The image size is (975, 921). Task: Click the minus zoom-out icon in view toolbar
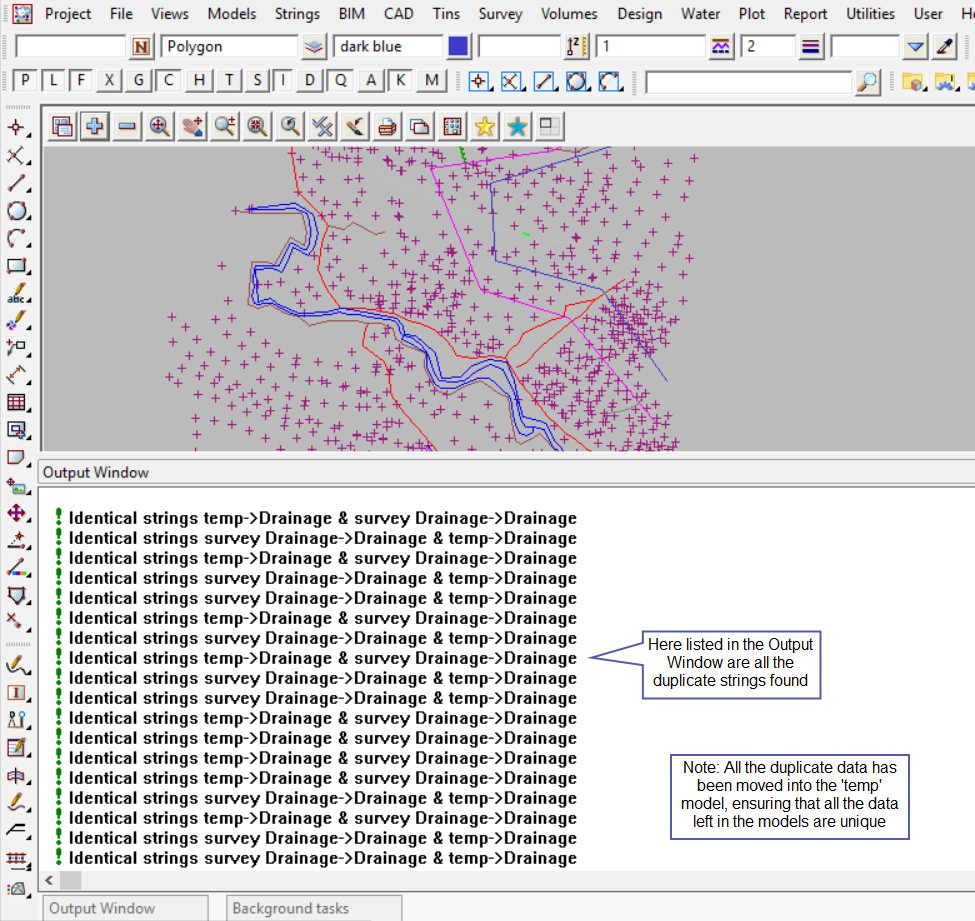coord(127,126)
